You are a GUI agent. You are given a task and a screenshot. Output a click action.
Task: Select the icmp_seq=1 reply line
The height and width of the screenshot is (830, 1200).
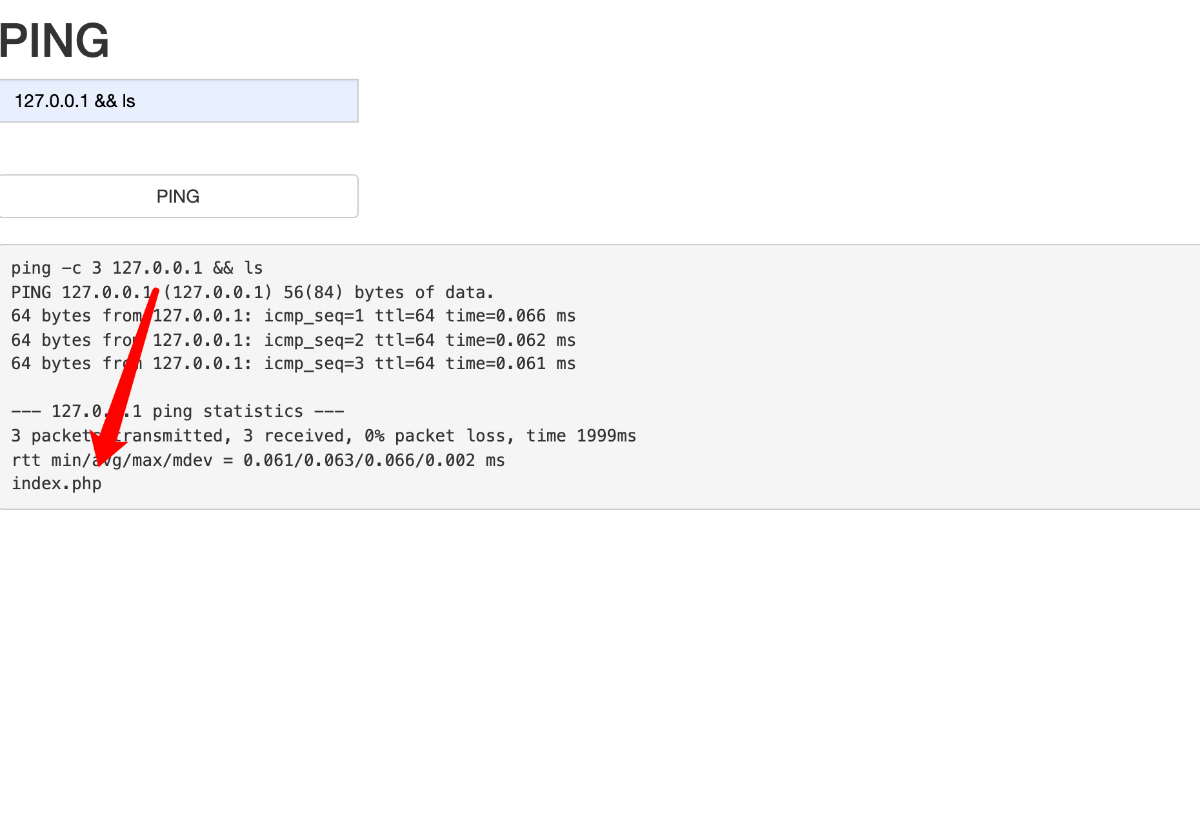tap(293, 316)
